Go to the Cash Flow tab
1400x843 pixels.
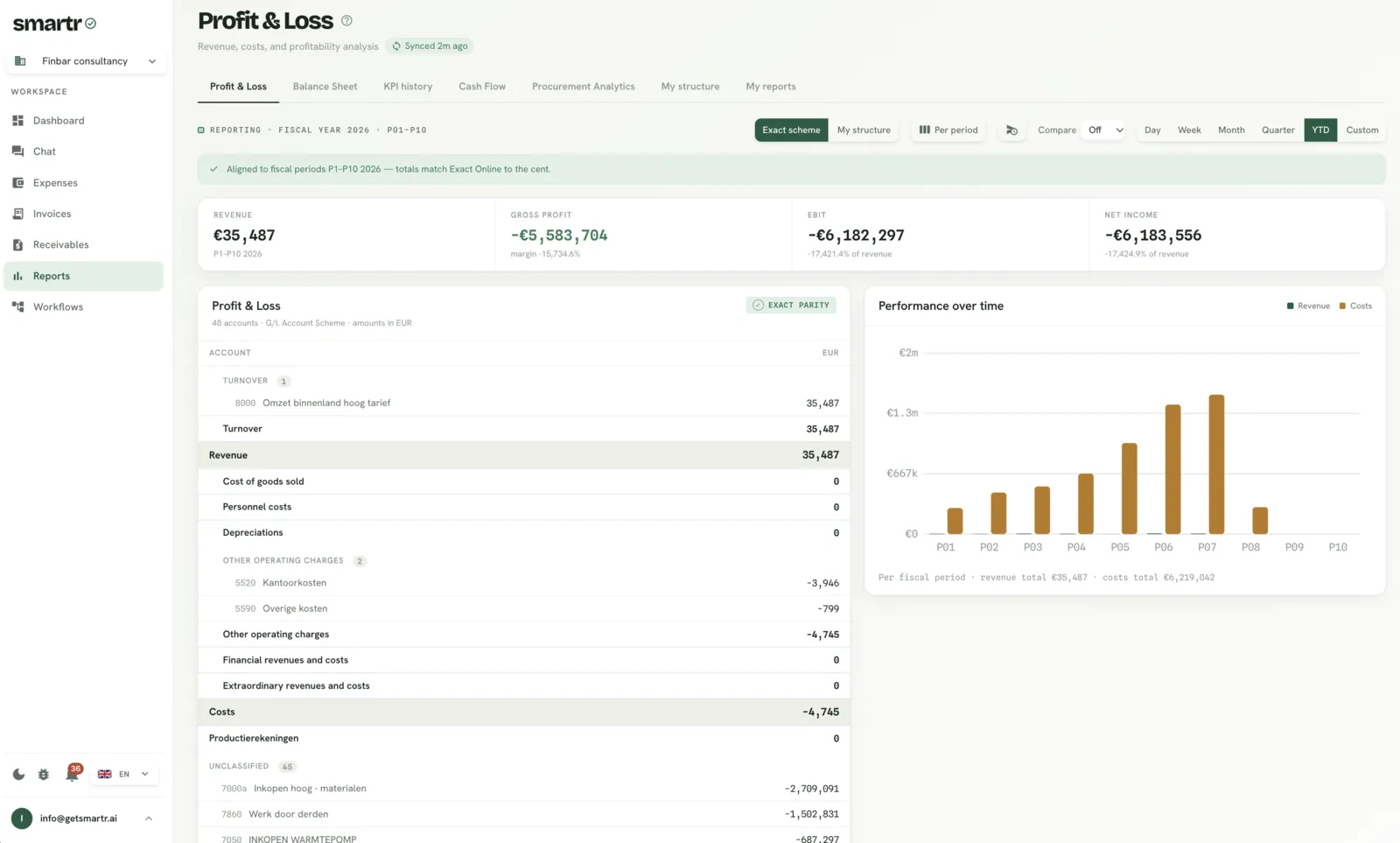[482, 87]
